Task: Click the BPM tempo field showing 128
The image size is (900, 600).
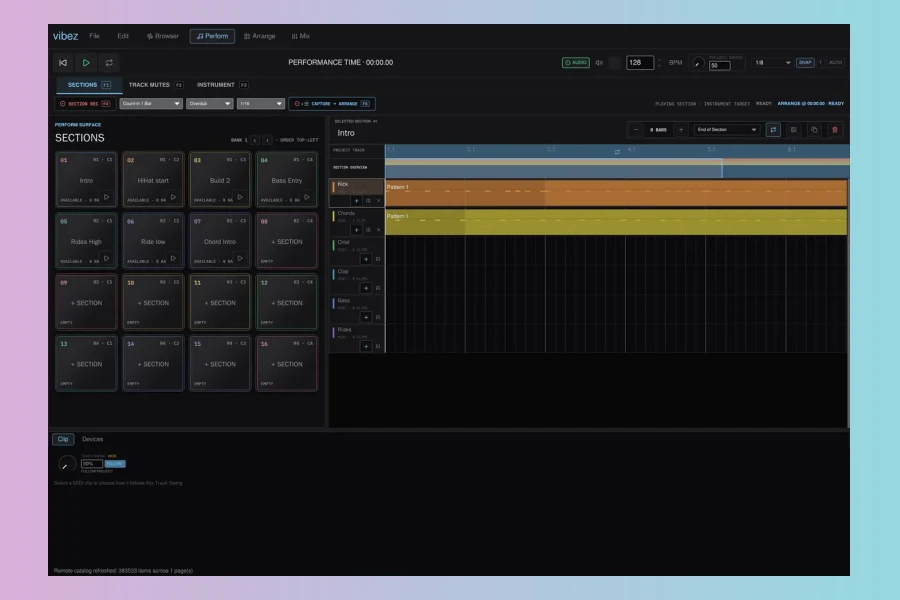Action: coord(639,63)
